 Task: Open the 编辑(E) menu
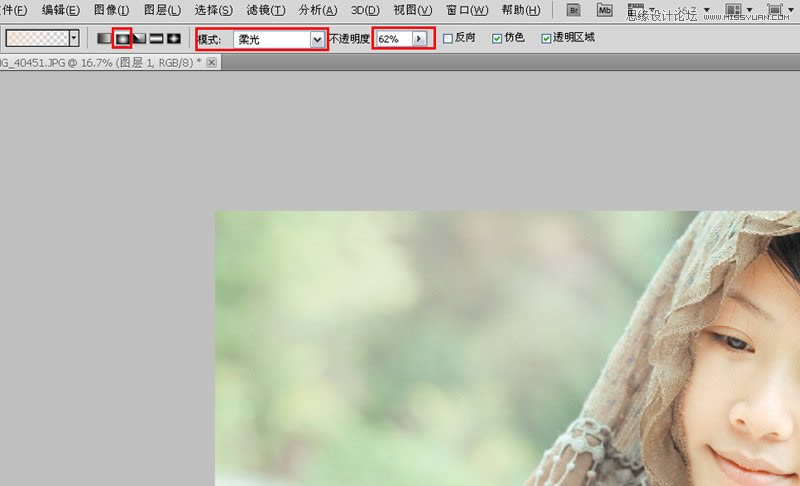(61, 10)
